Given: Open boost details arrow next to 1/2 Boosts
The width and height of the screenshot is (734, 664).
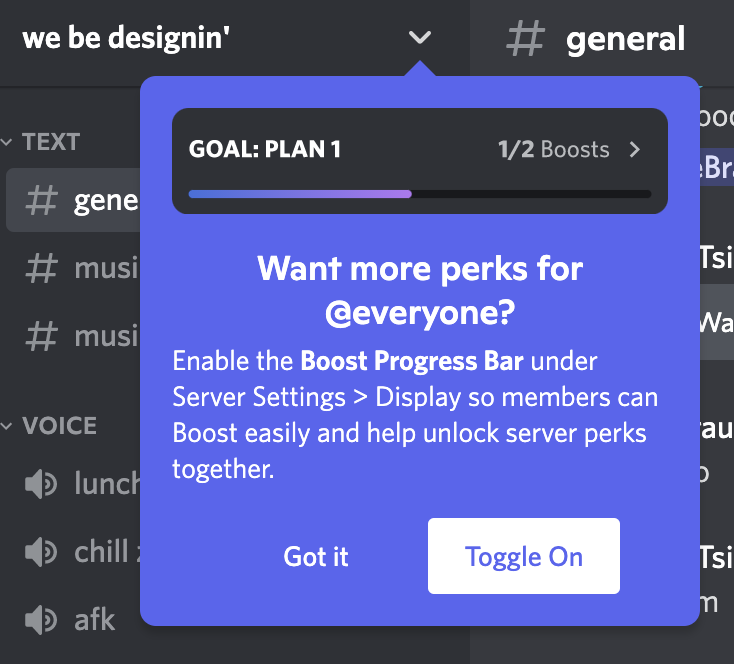Looking at the screenshot, I should 635,149.
